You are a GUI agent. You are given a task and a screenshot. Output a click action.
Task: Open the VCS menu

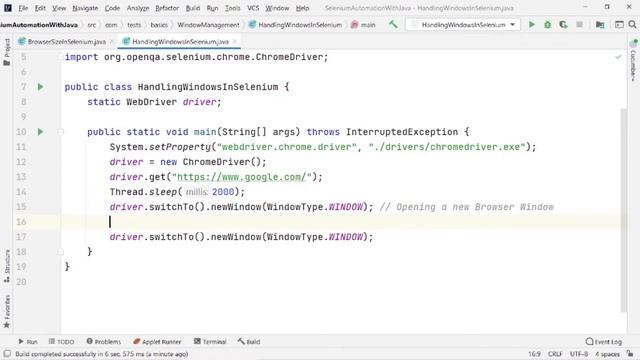coord(253,8)
